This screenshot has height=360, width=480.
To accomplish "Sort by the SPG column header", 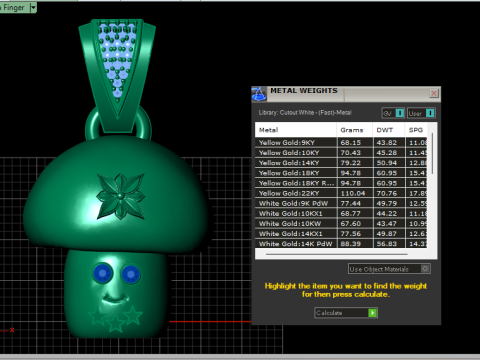I will [416, 130].
